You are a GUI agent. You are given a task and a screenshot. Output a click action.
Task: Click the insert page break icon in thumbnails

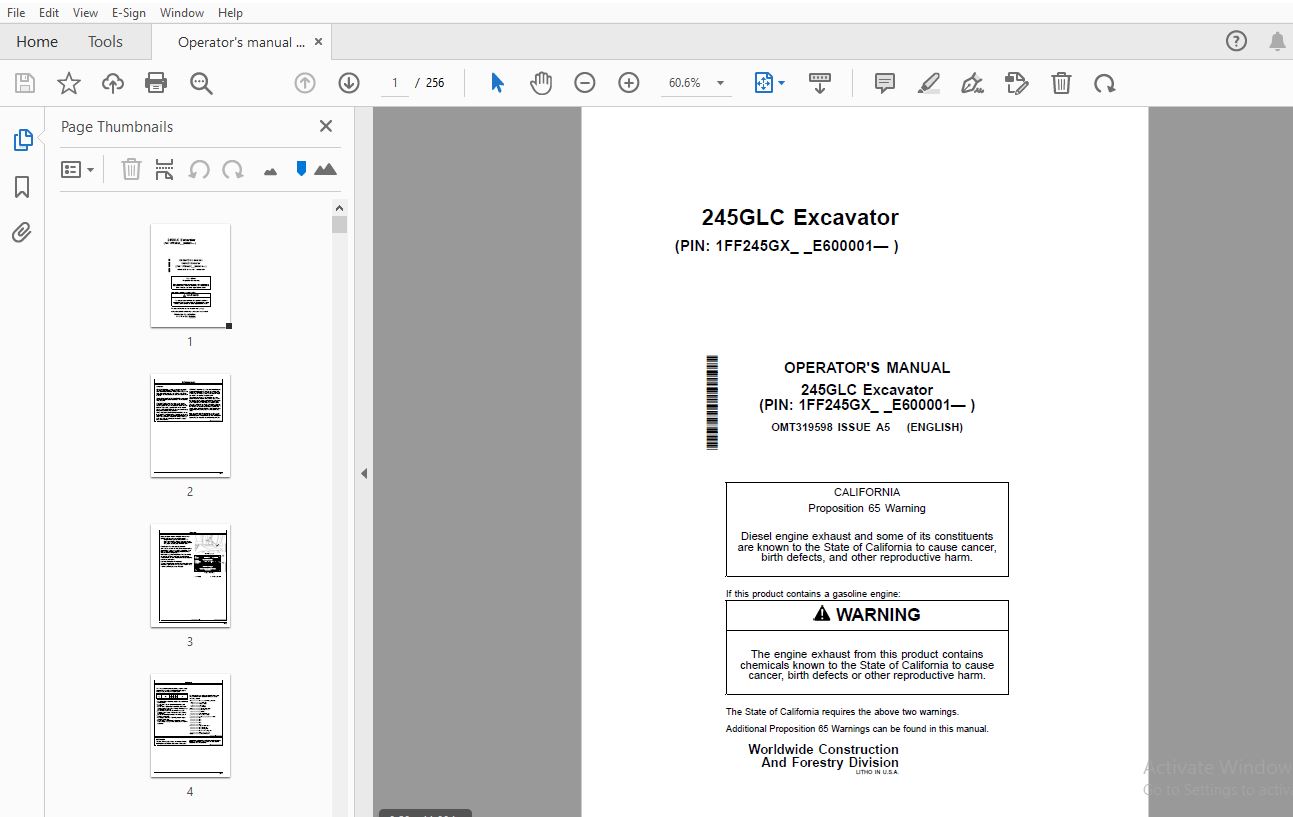pos(165,169)
